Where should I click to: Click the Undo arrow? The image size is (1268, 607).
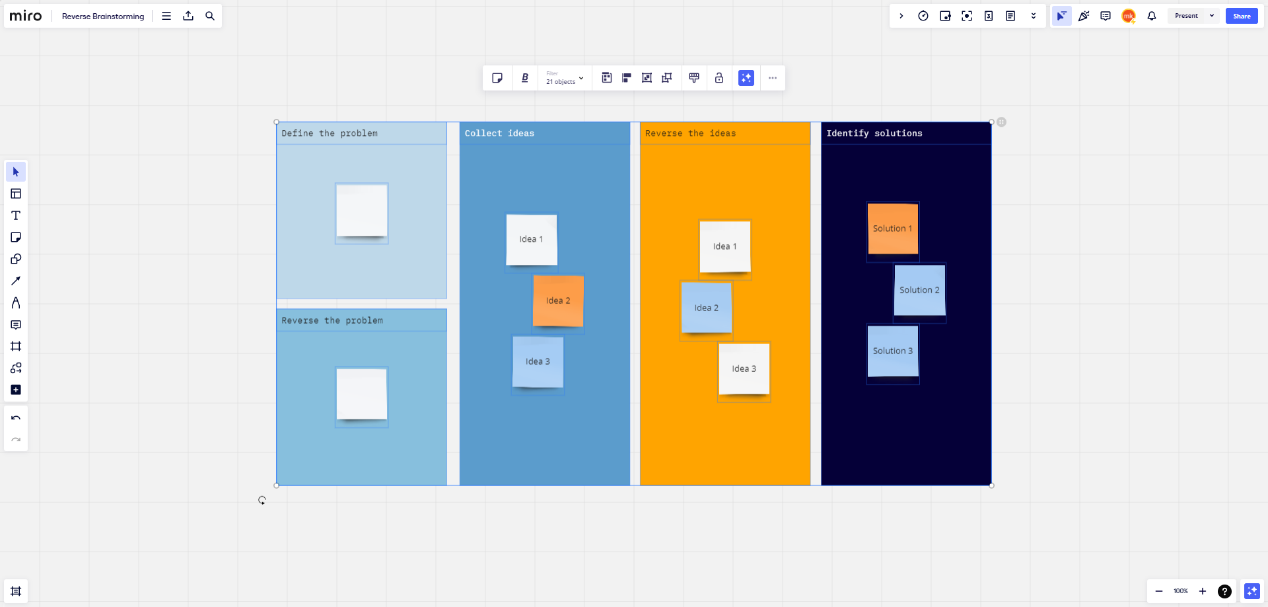[16, 418]
